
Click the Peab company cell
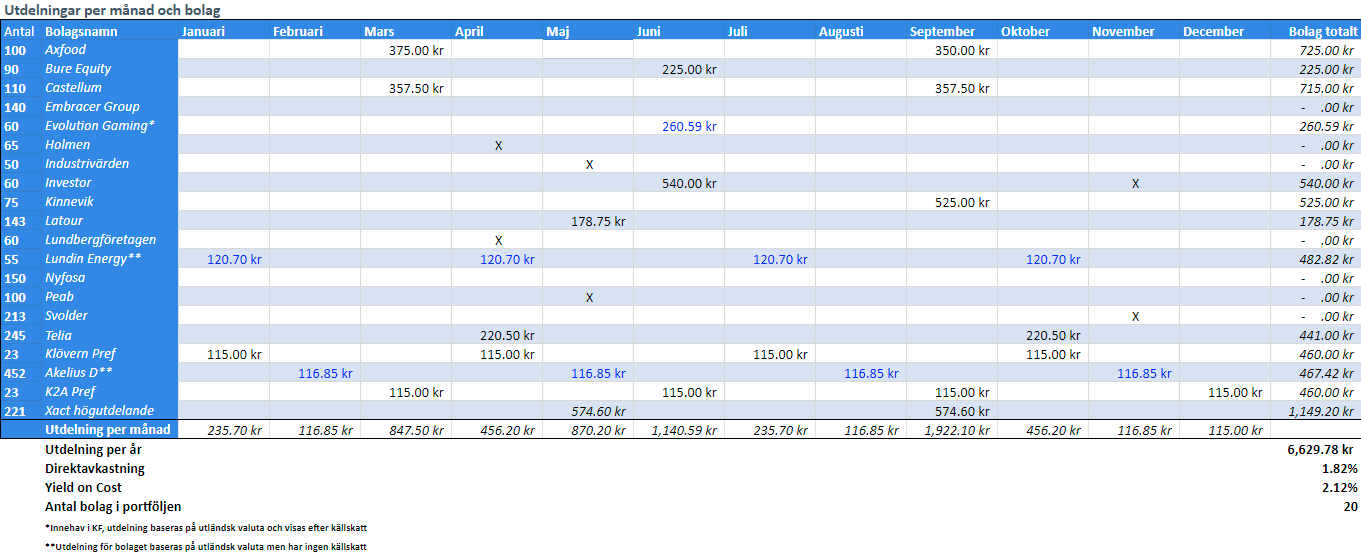point(110,297)
